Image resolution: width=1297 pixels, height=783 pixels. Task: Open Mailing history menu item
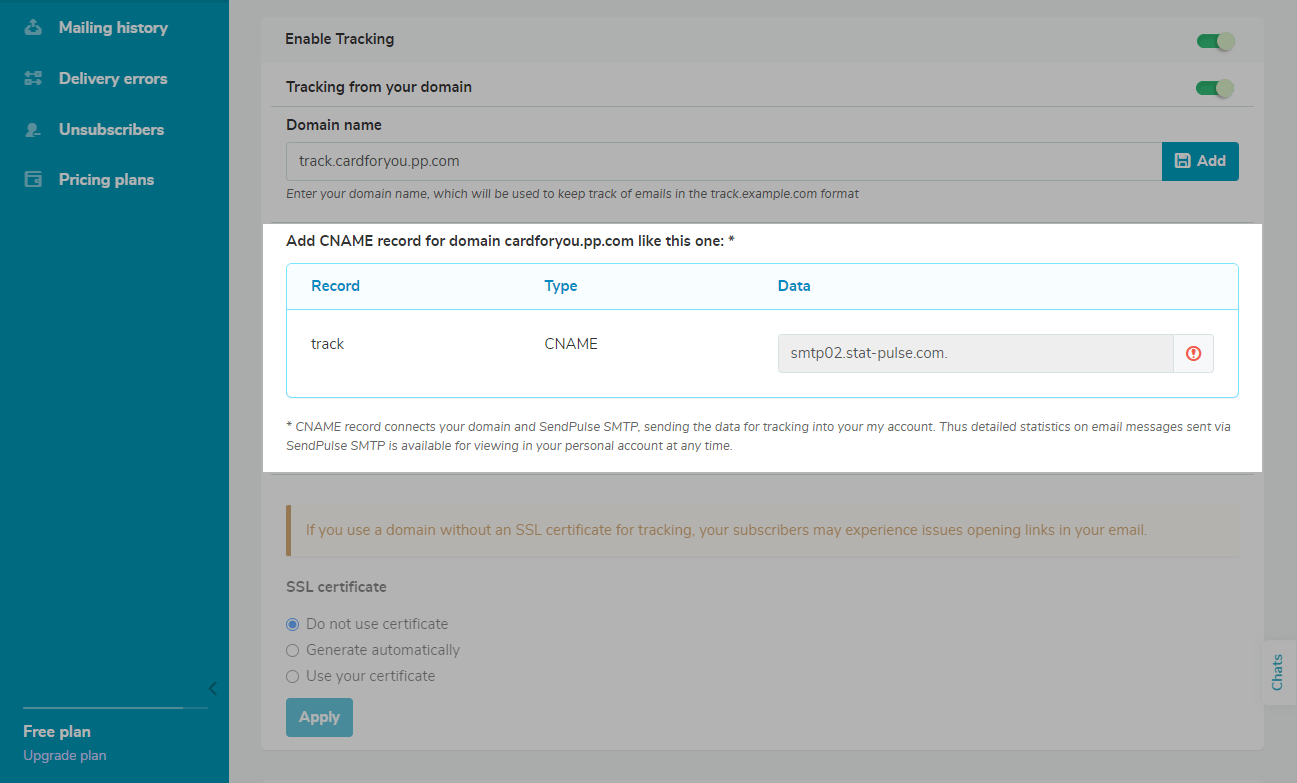pos(113,28)
